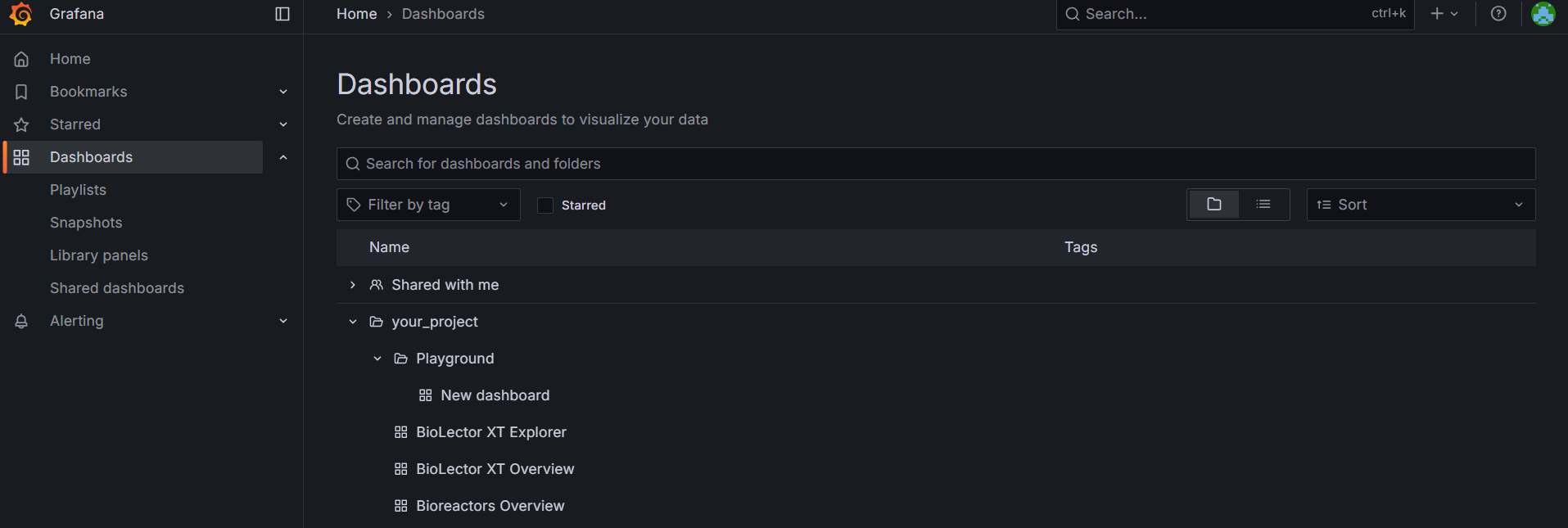Click the Grafana logo icon
Screen dimensions: 1568x528
coord(21,14)
